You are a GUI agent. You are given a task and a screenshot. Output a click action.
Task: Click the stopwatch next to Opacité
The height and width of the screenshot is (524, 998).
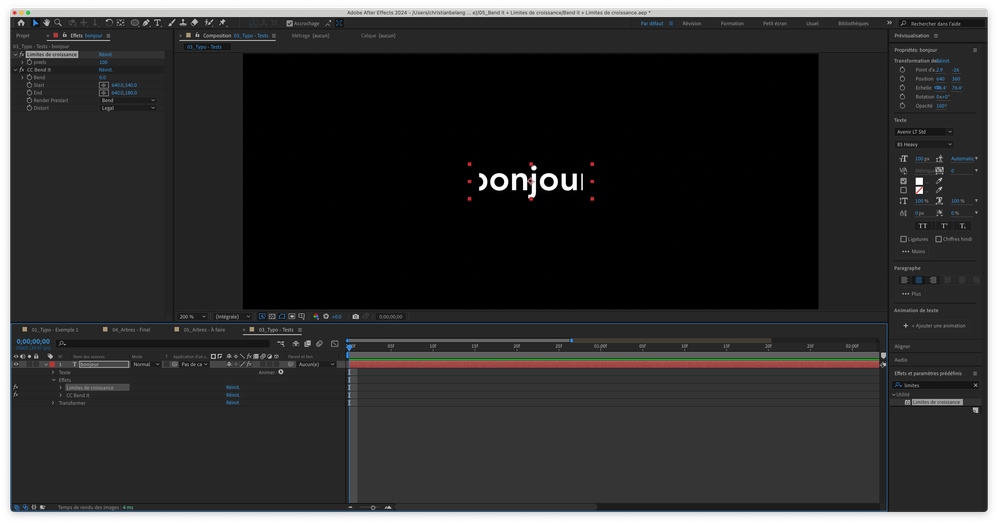point(903,106)
